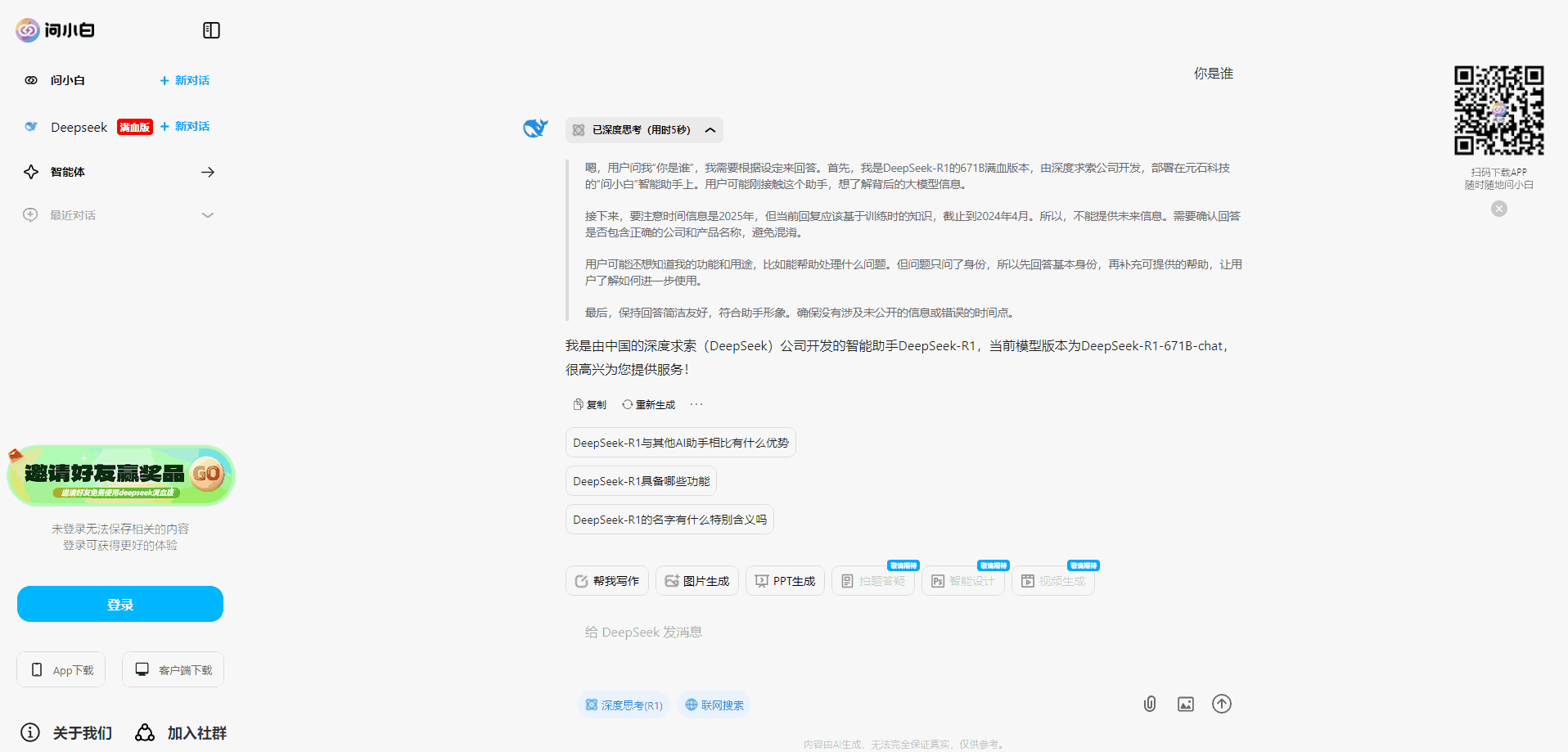Click 拍题答疑 tool button
This screenshot has width=1568, height=752.
click(873, 581)
